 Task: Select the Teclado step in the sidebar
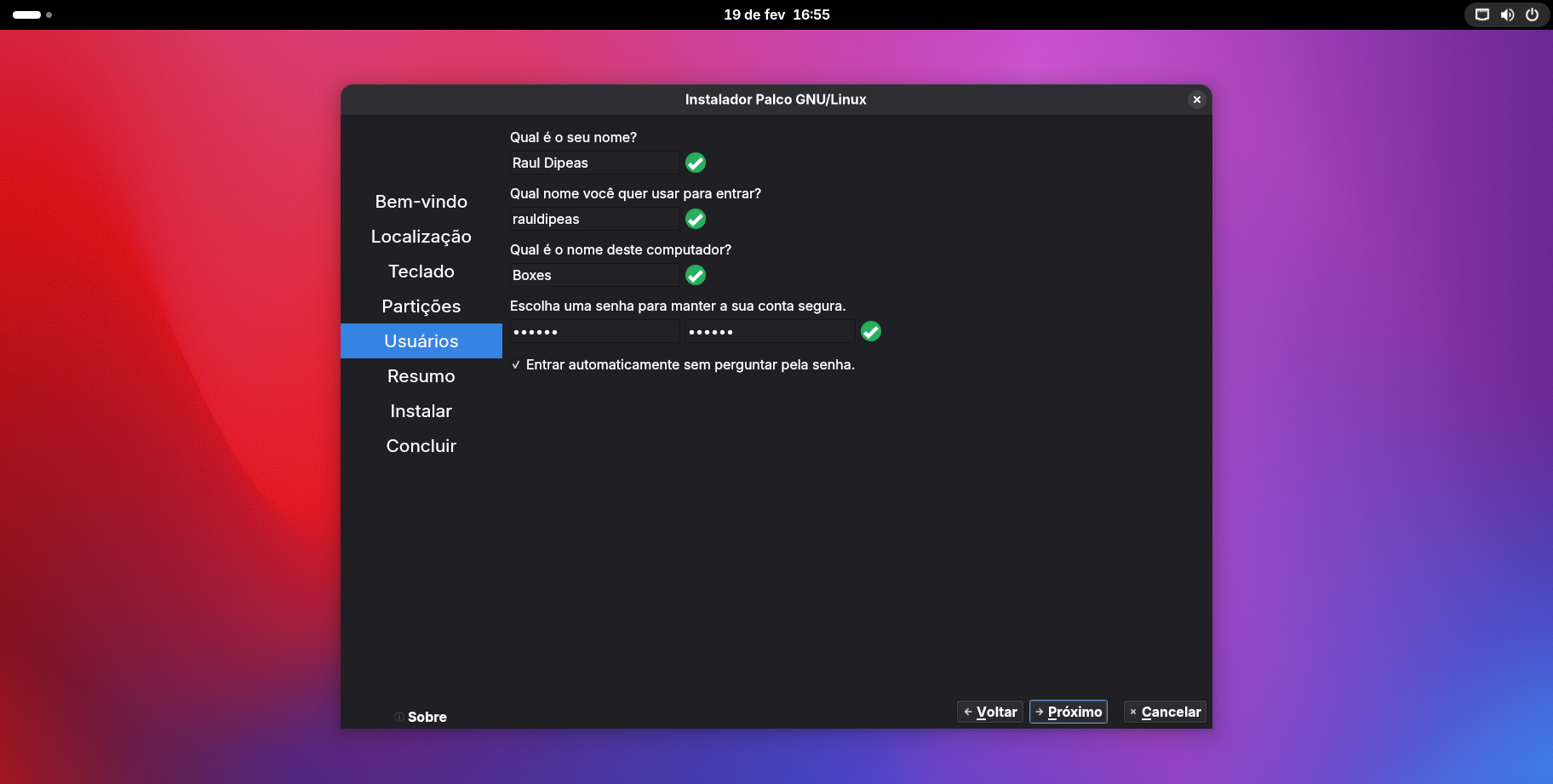pyautogui.click(x=421, y=272)
